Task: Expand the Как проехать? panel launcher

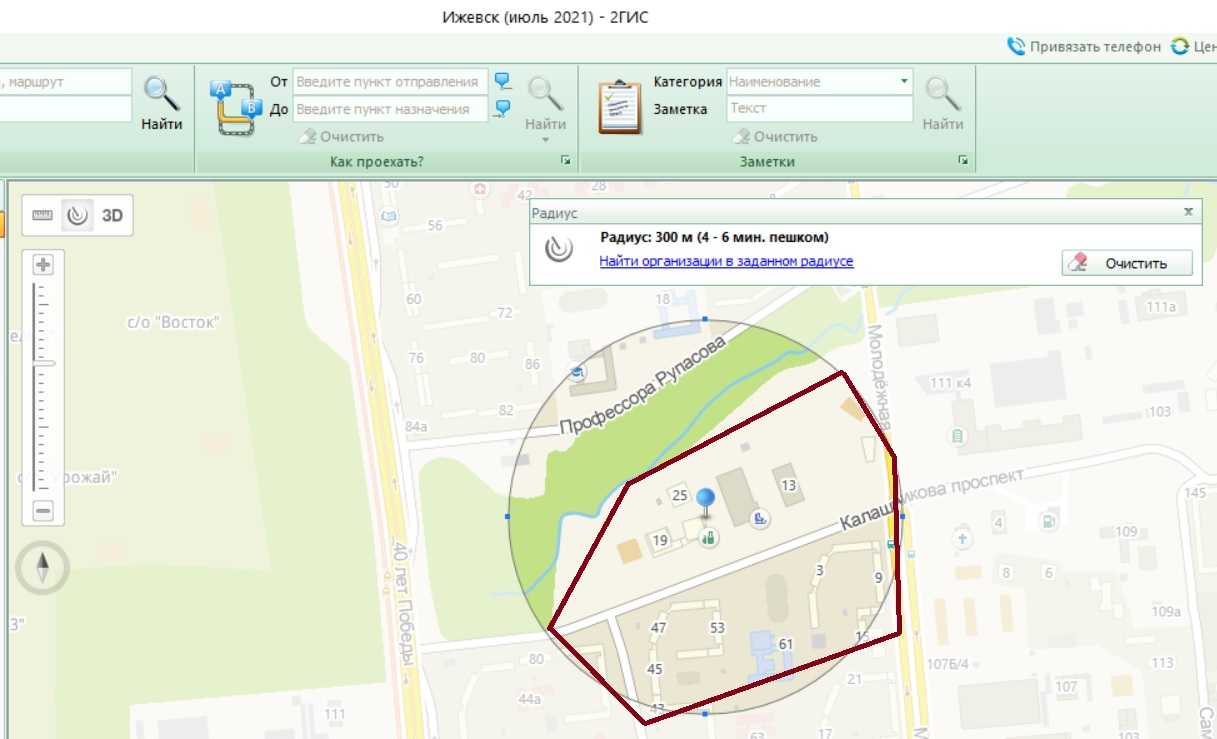Action: point(566,161)
